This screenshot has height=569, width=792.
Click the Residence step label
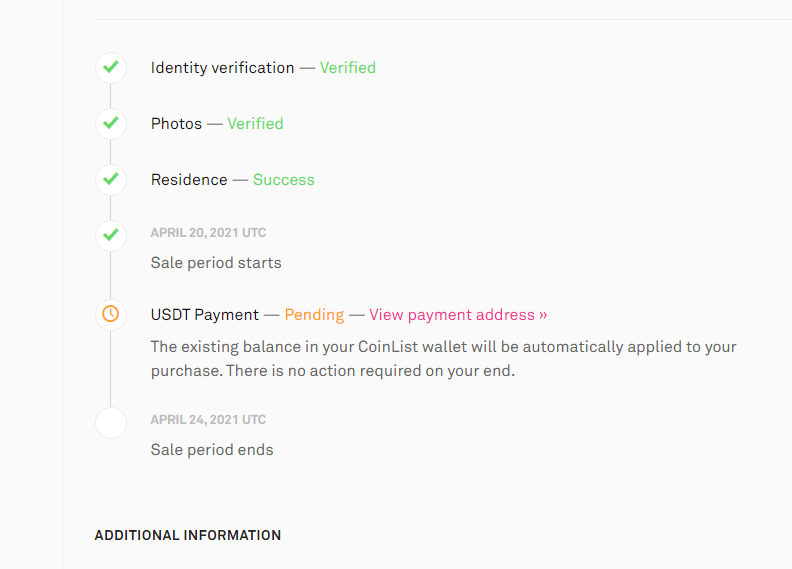coord(189,180)
